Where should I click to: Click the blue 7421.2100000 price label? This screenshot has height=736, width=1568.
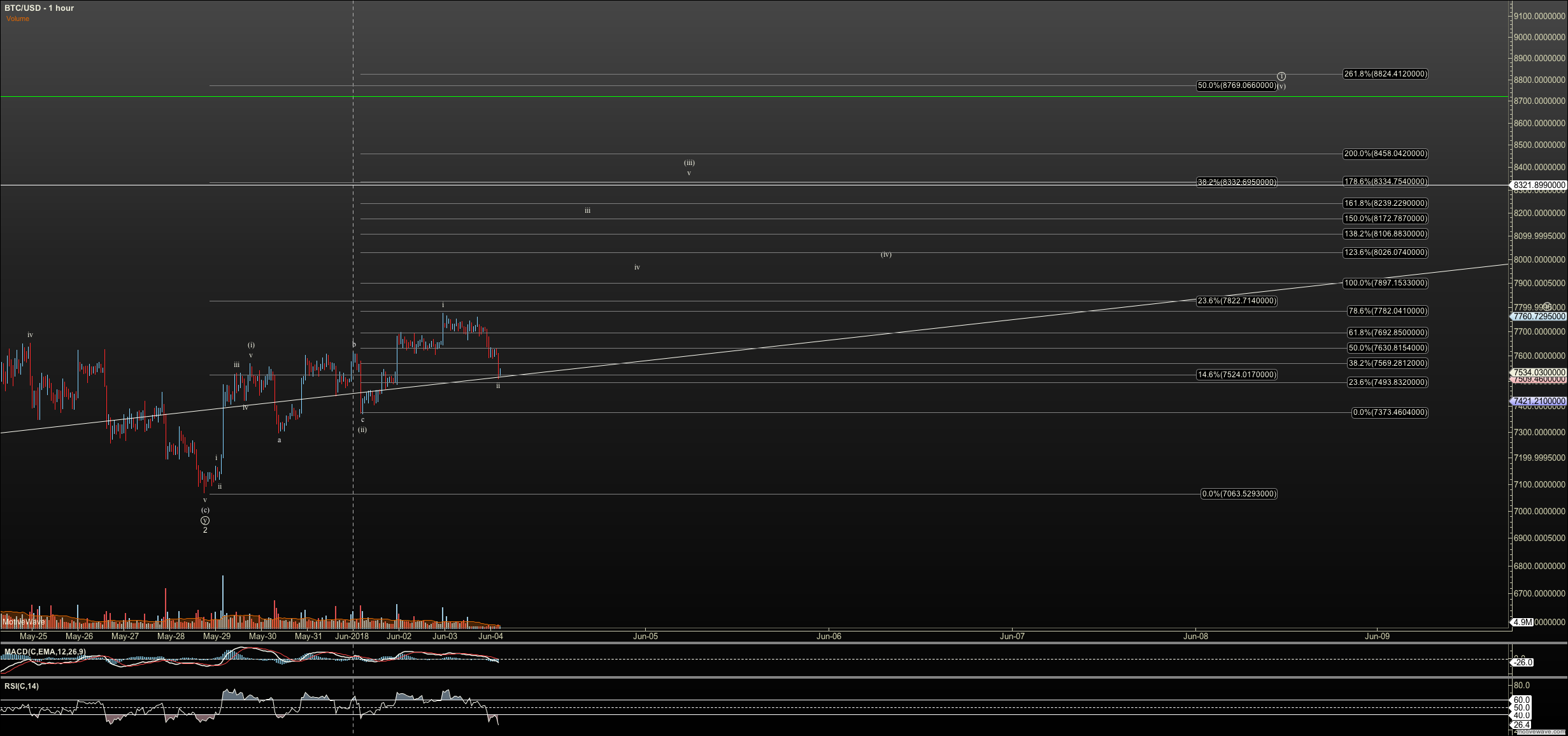click(1537, 402)
